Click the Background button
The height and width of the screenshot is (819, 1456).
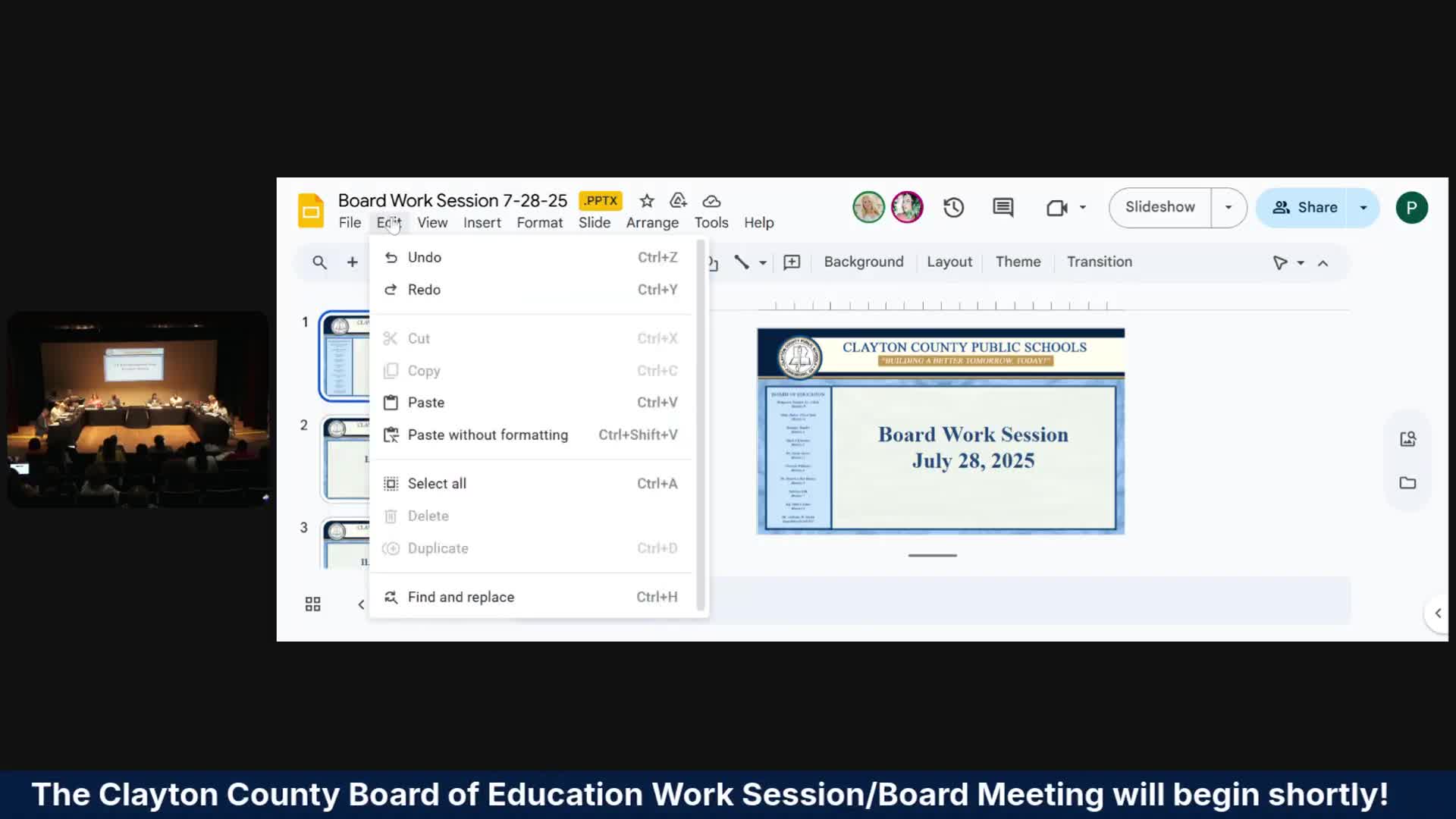[x=863, y=262]
